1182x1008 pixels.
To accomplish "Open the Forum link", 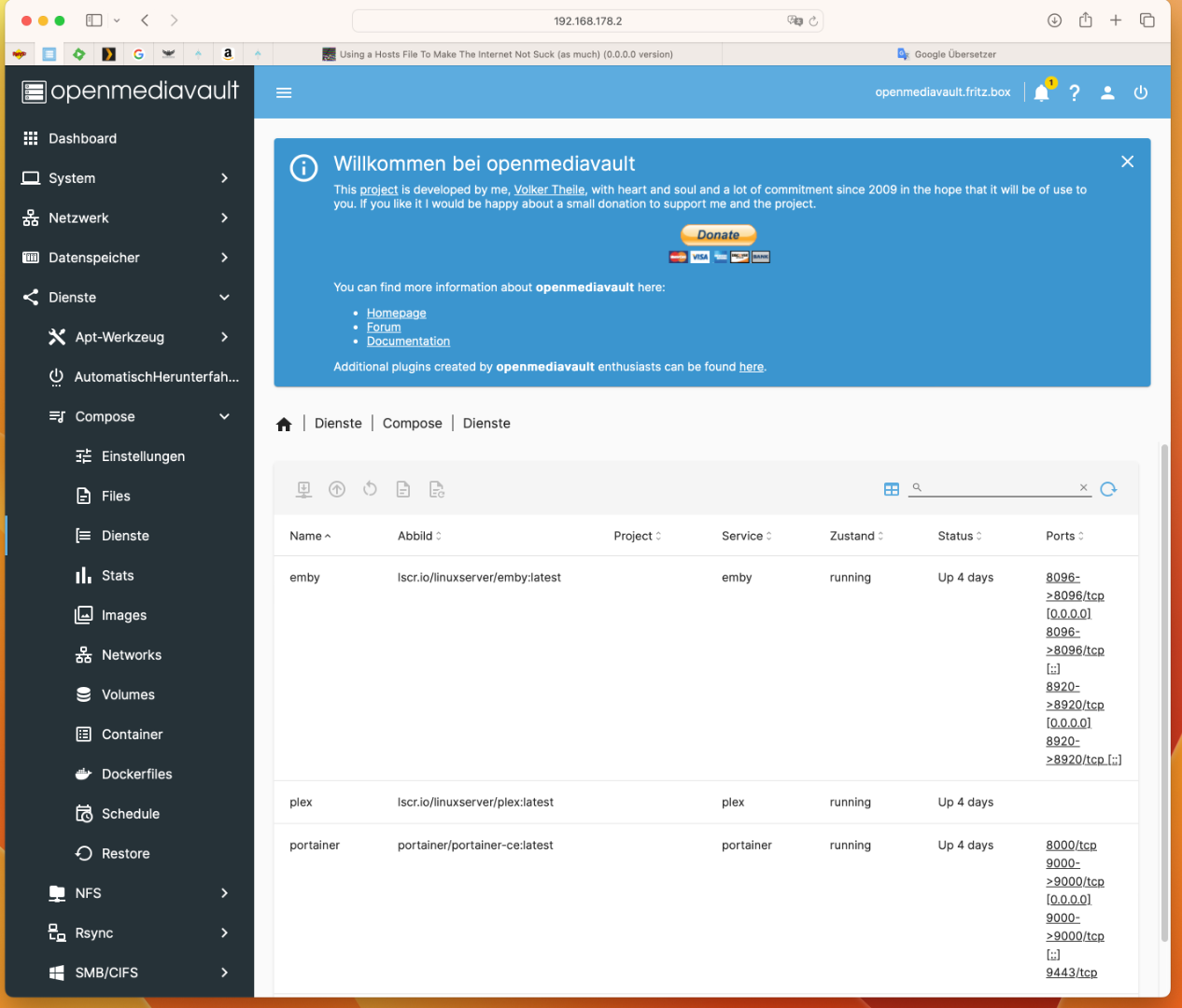I will pos(384,327).
